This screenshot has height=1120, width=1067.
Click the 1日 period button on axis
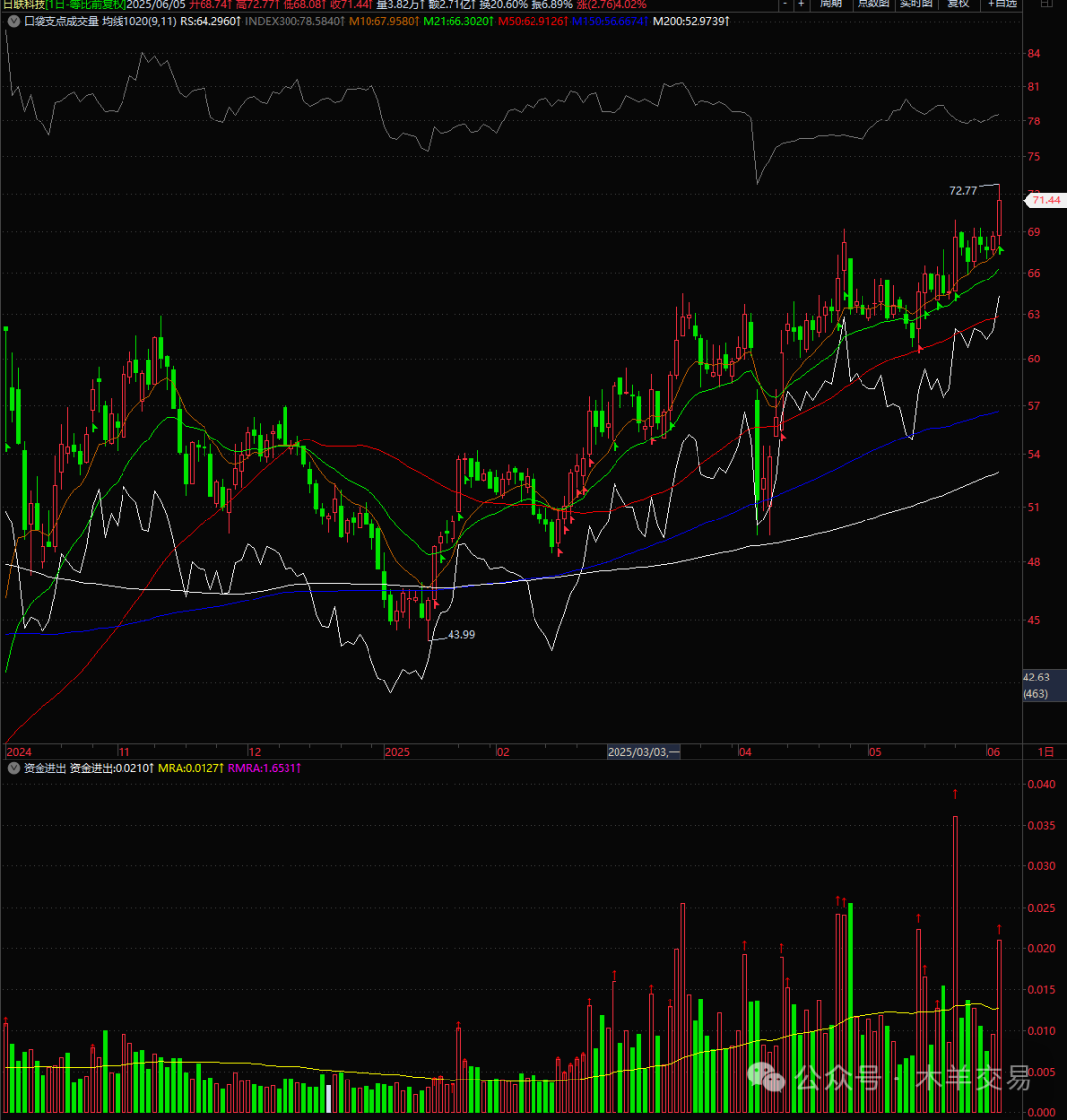point(1045,752)
